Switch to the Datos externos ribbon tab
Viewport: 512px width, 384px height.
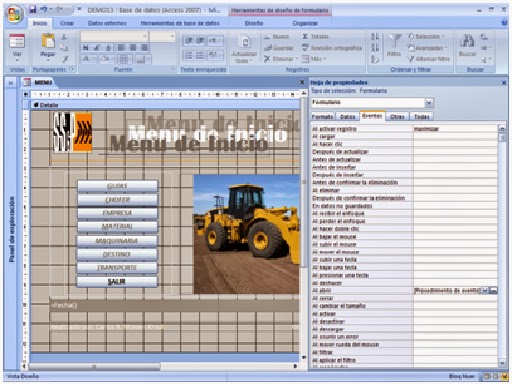click(107, 23)
